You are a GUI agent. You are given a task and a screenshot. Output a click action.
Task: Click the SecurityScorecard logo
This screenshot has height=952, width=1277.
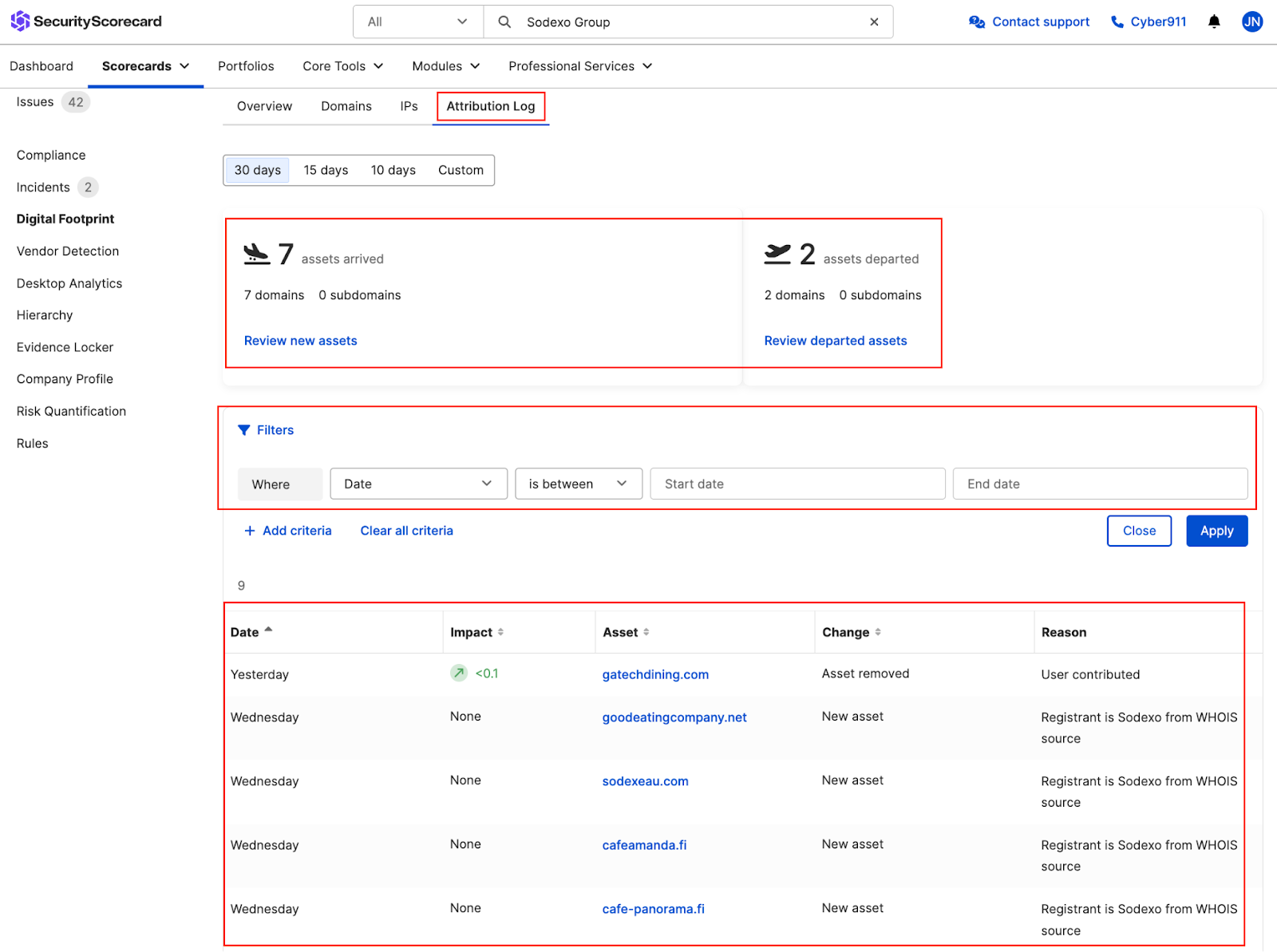coord(86,22)
